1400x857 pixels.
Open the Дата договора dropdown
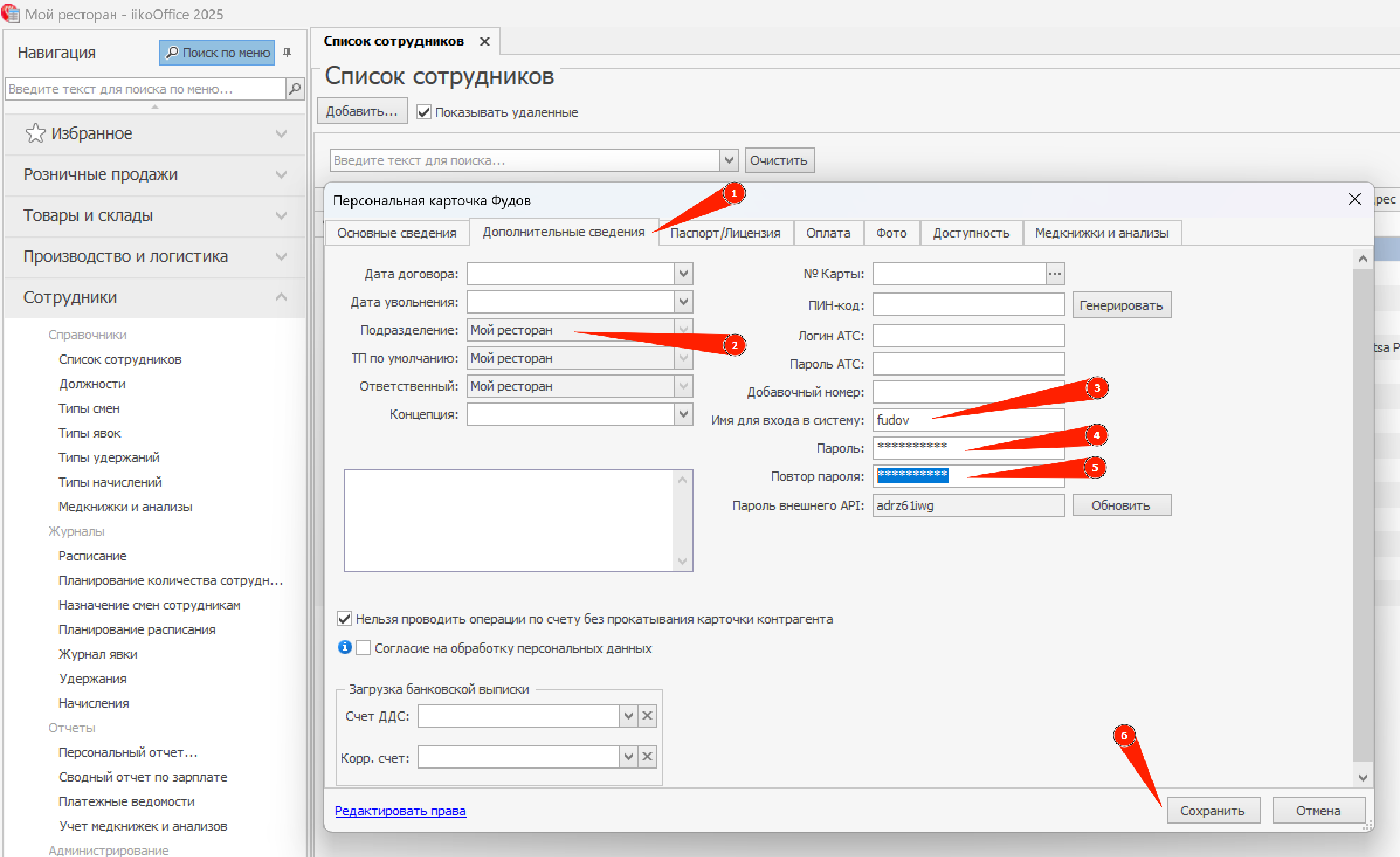click(x=683, y=274)
